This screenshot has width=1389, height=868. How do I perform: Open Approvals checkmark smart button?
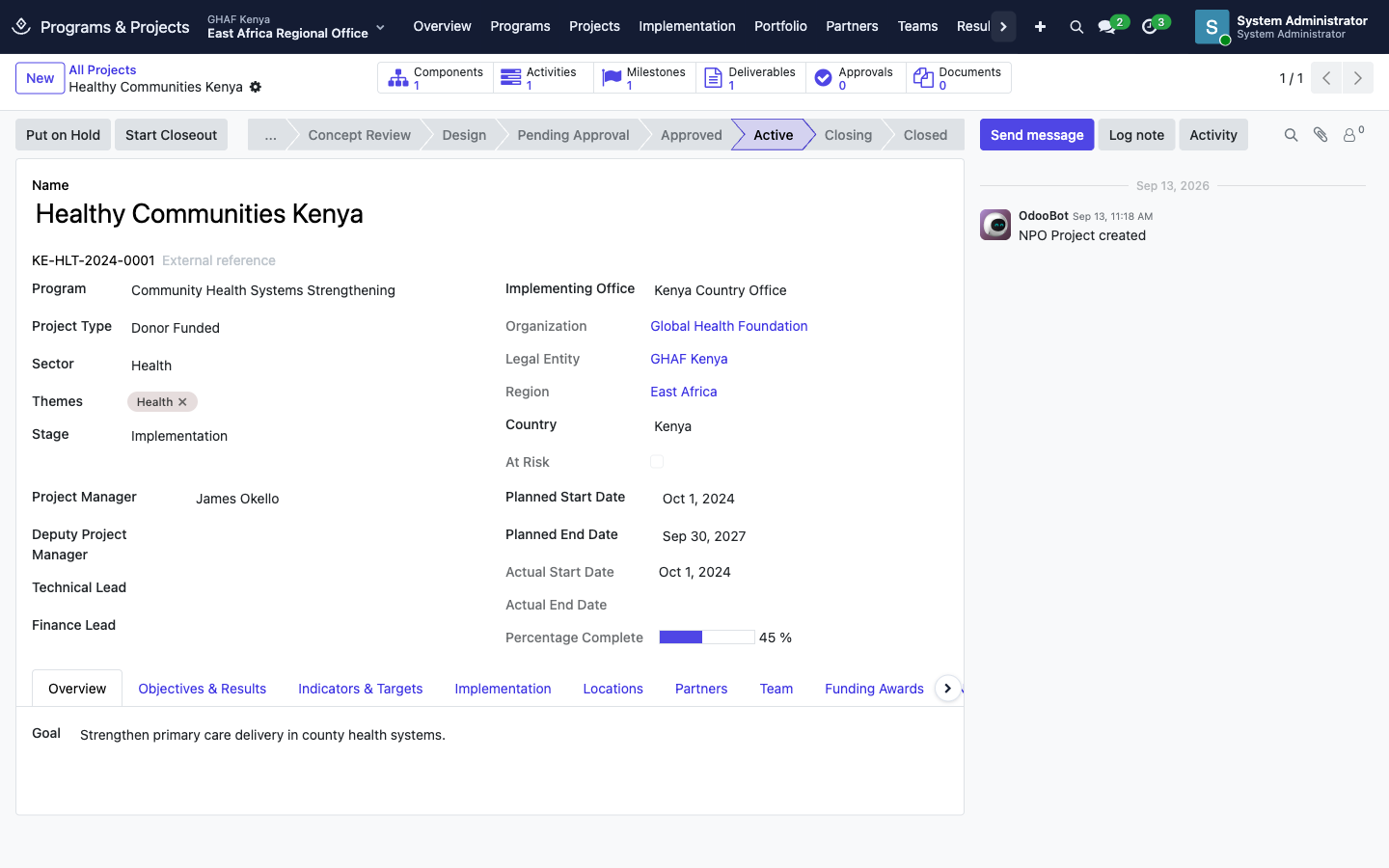click(856, 78)
